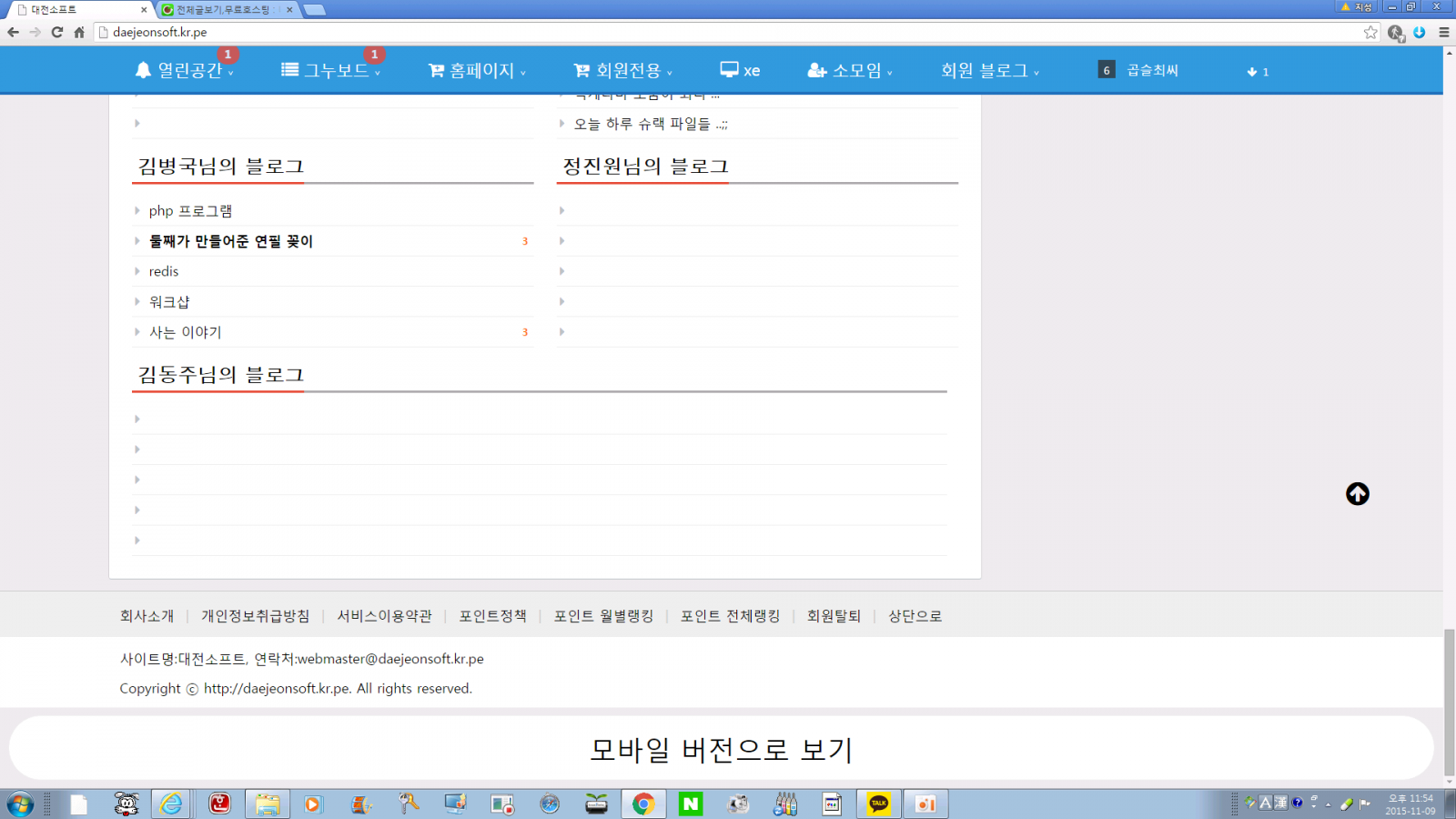
Task: Click the browser home icon
Action: click(79, 32)
